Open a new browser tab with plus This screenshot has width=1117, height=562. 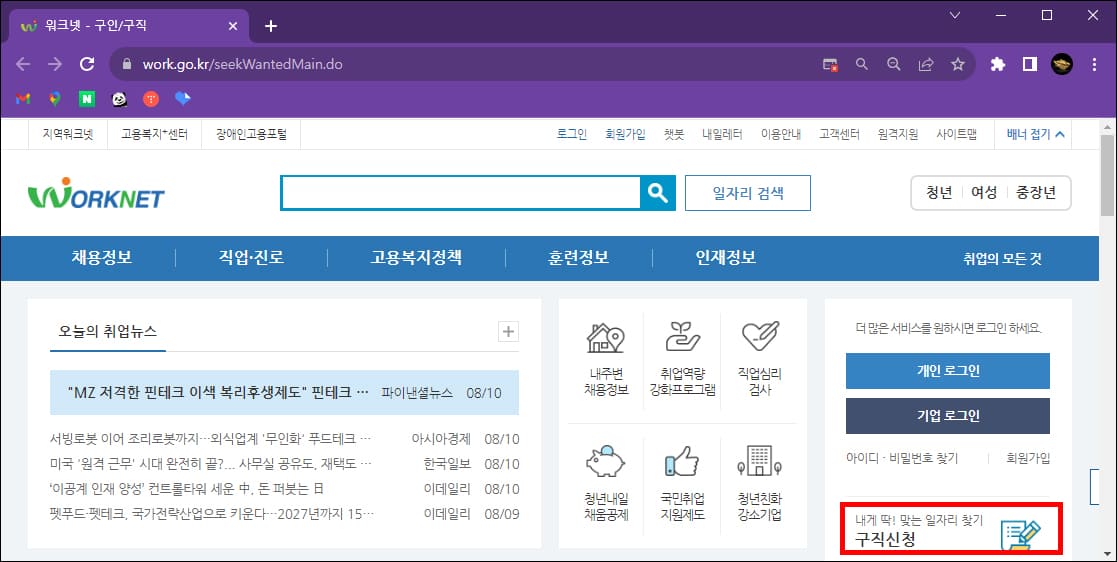coord(271,26)
